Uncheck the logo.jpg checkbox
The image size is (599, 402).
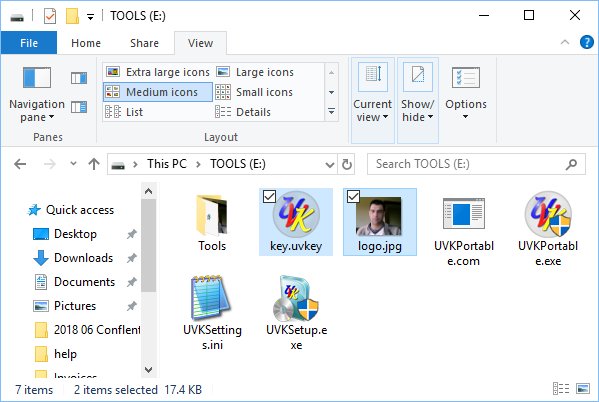coord(353,197)
